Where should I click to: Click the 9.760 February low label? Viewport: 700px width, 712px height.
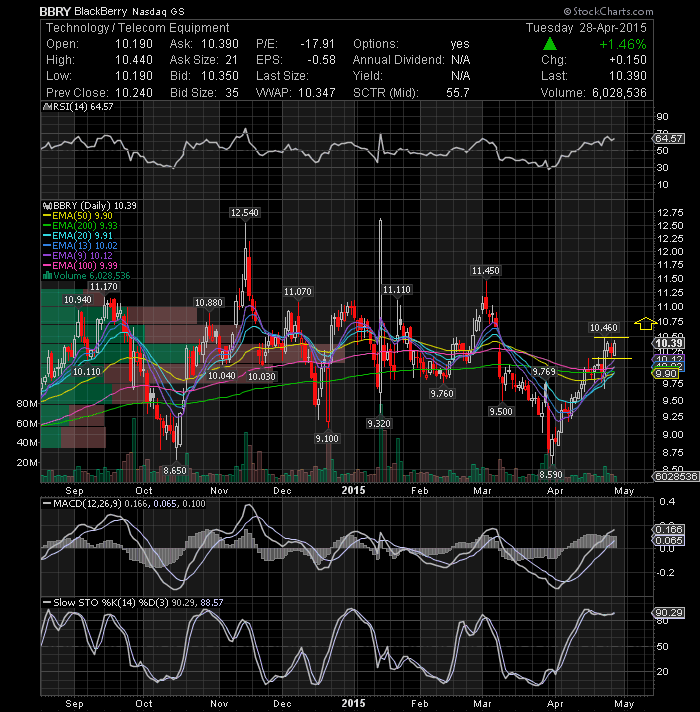(x=442, y=393)
